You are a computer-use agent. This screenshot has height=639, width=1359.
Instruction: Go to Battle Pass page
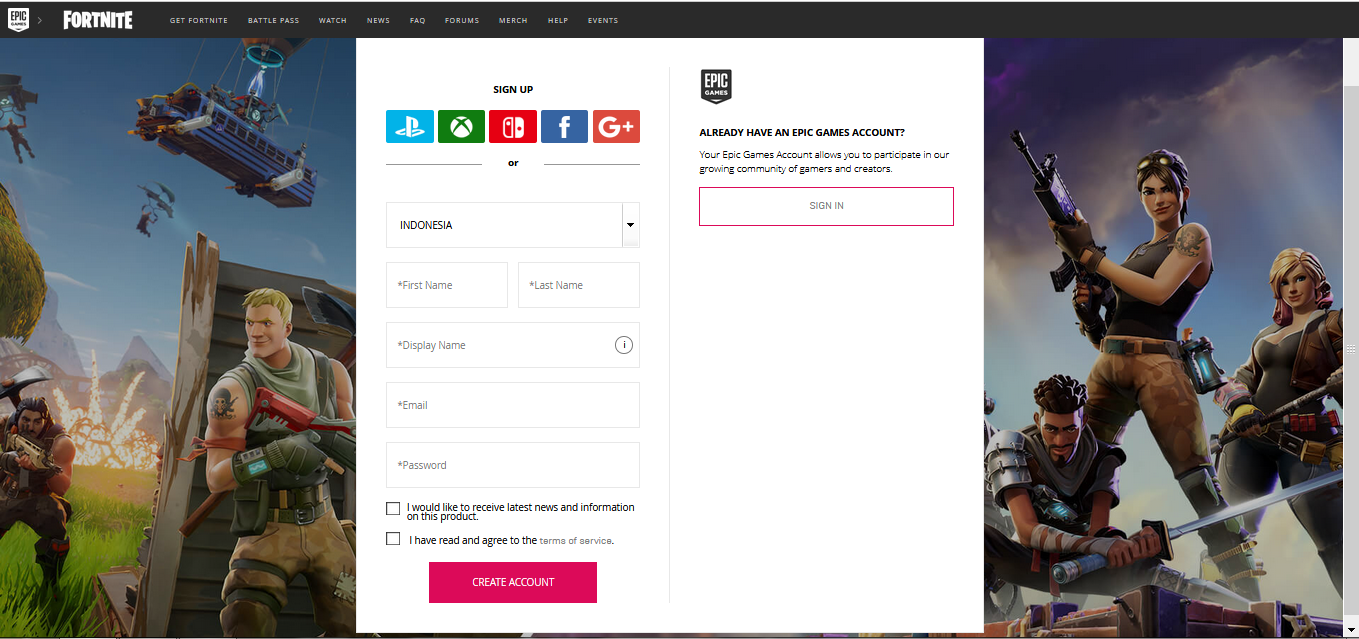click(273, 21)
